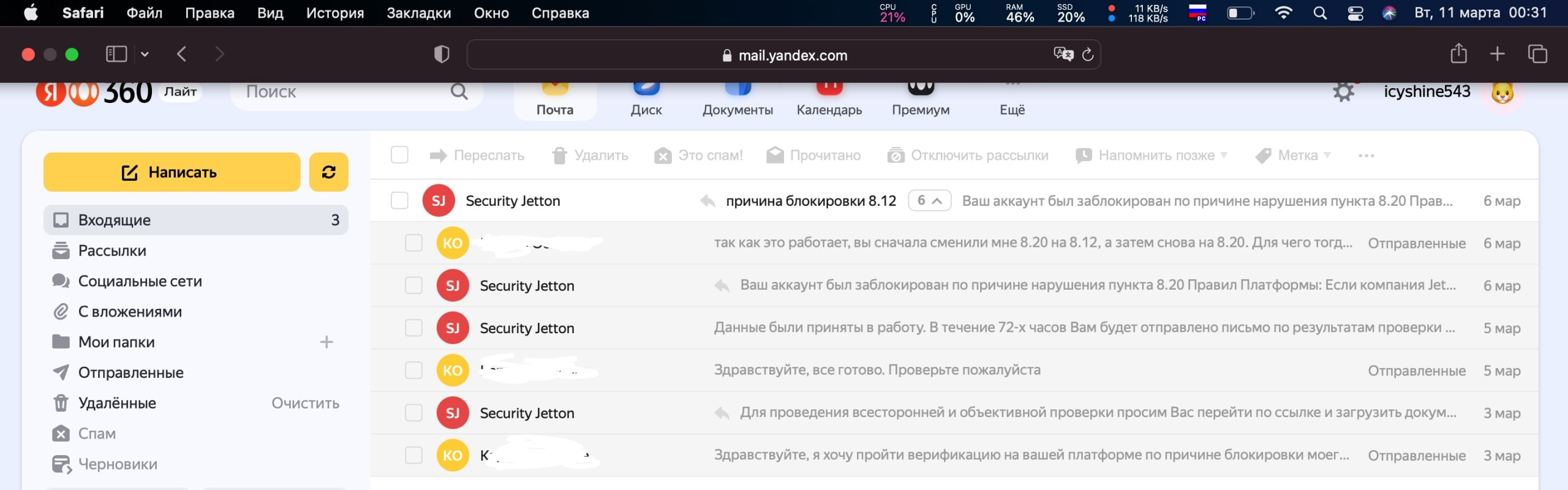Open macOS Spotlight search icon
The width and height of the screenshot is (1568, 490).
1320,13
